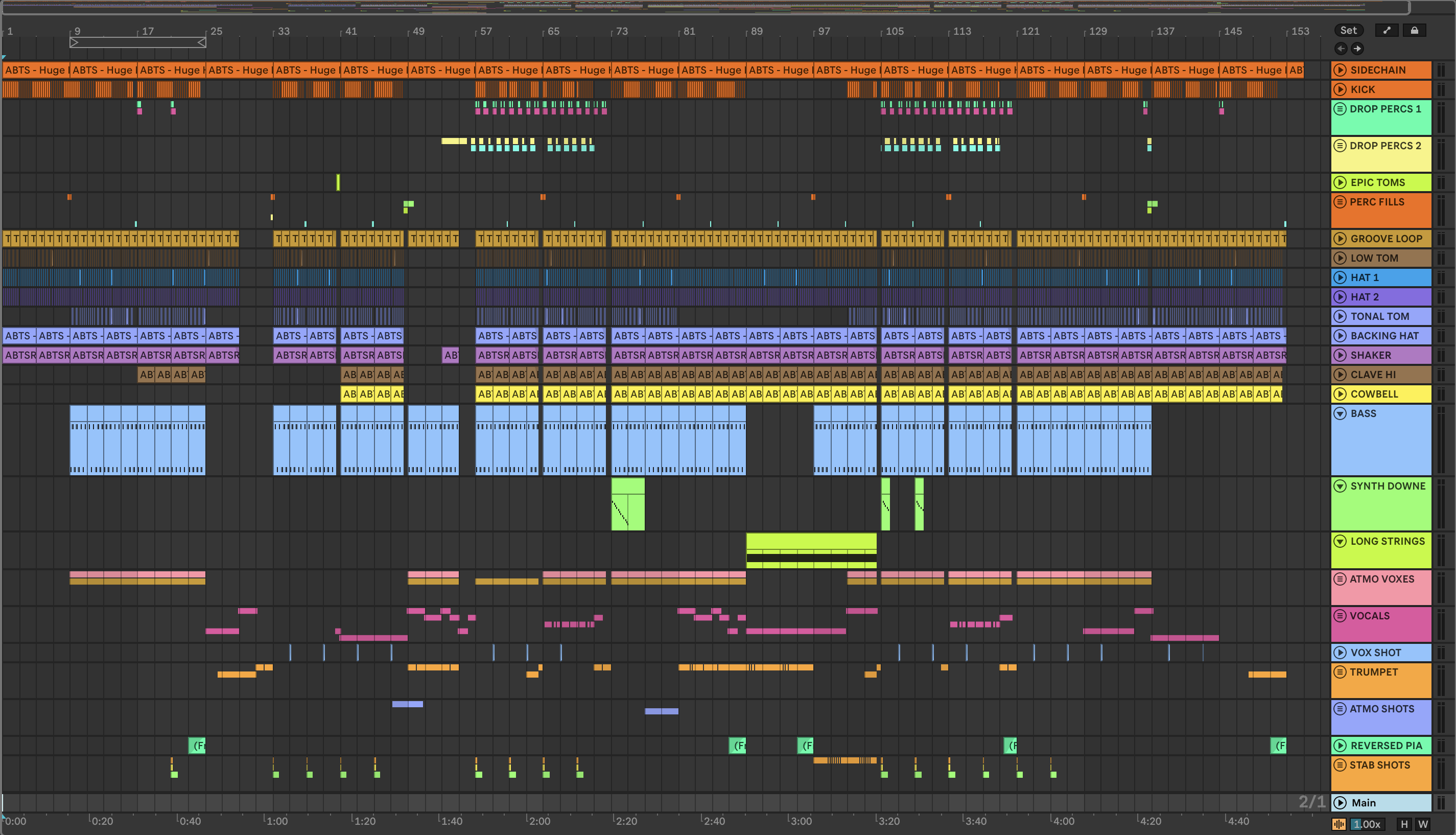Click play icon on COWBELL track

[x=1340, y=394]
